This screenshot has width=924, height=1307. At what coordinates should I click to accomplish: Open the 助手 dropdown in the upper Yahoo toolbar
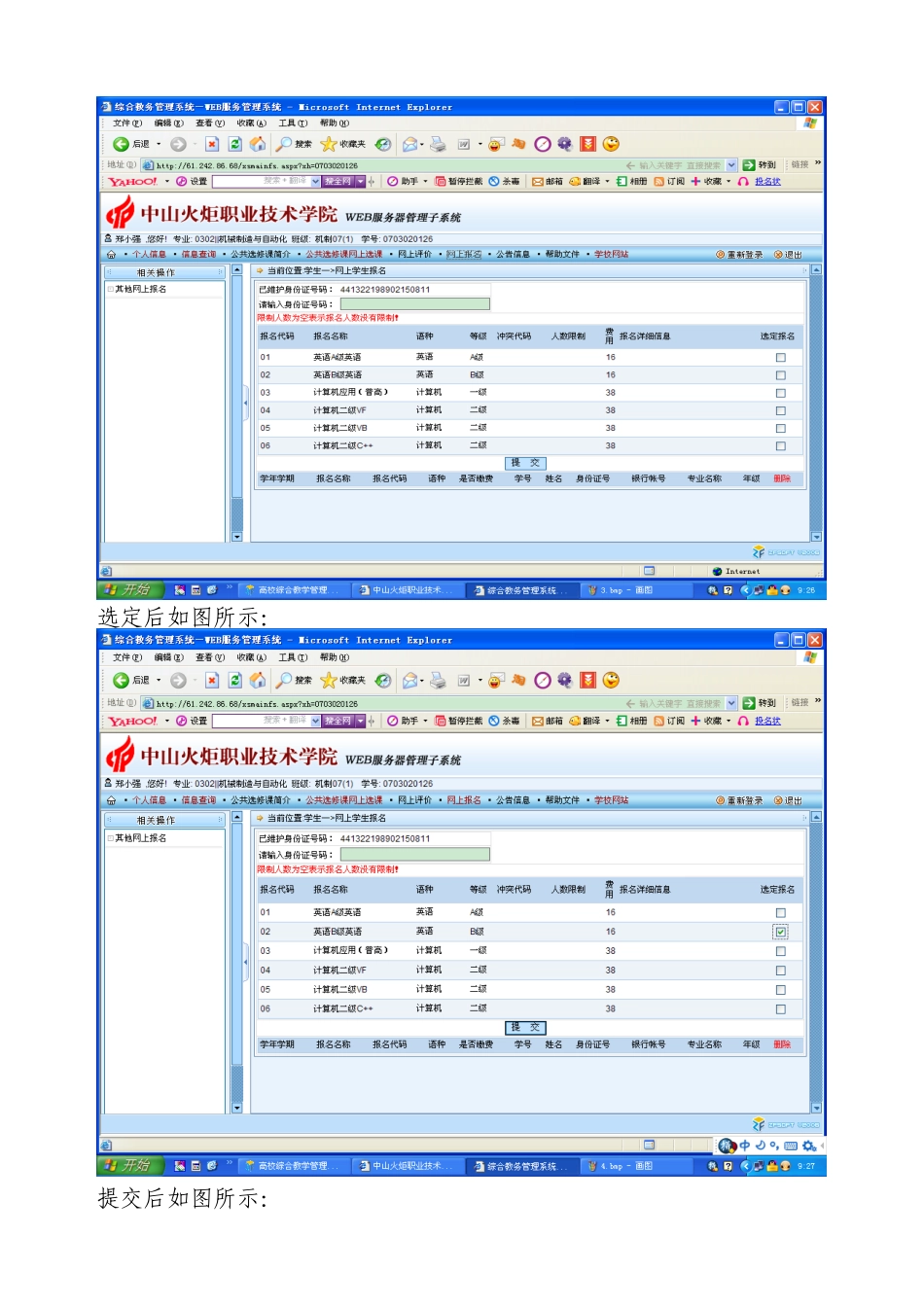[x=425, y=182]
